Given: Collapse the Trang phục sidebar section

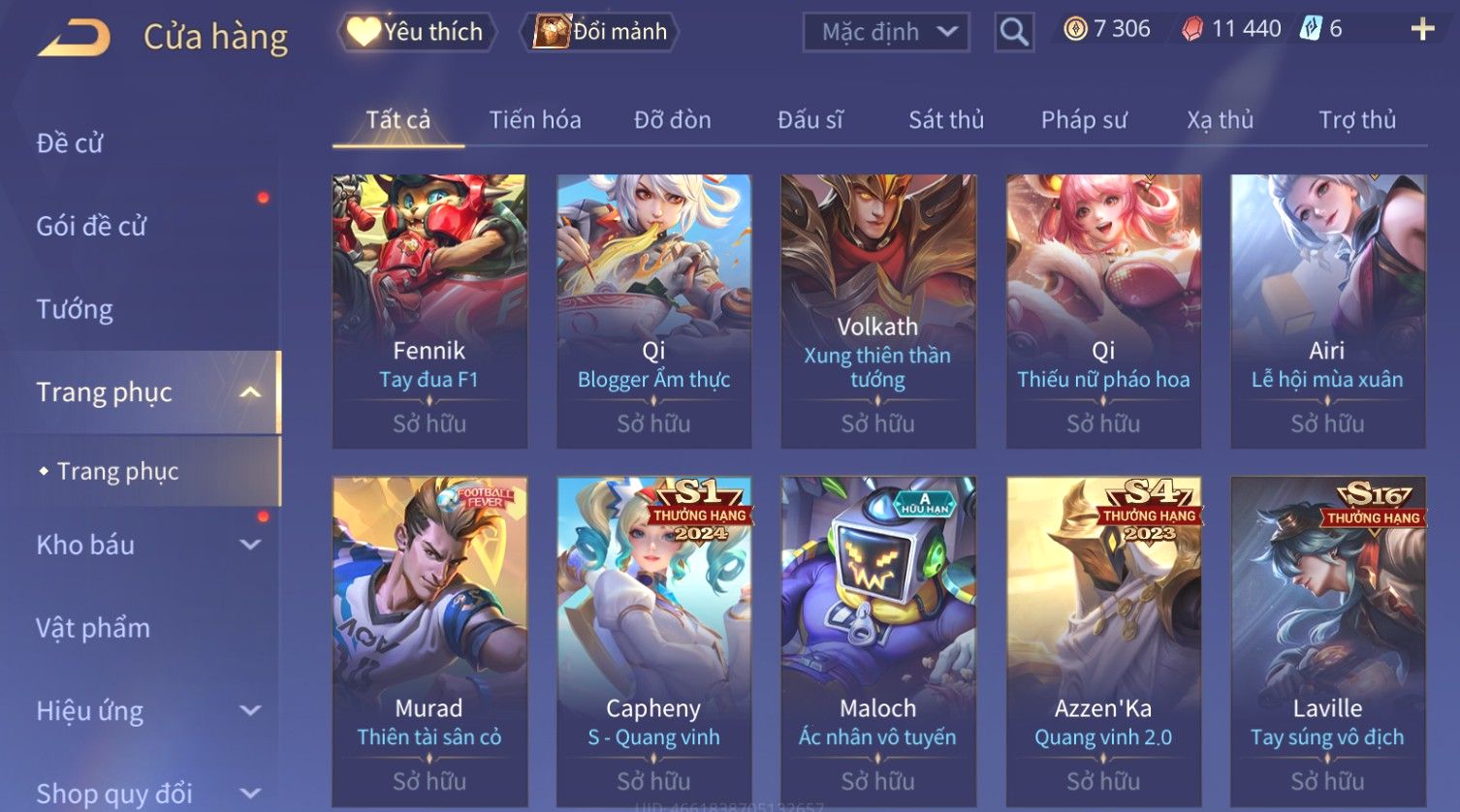Looking at the screenshot, I should (x=250, y=392).
